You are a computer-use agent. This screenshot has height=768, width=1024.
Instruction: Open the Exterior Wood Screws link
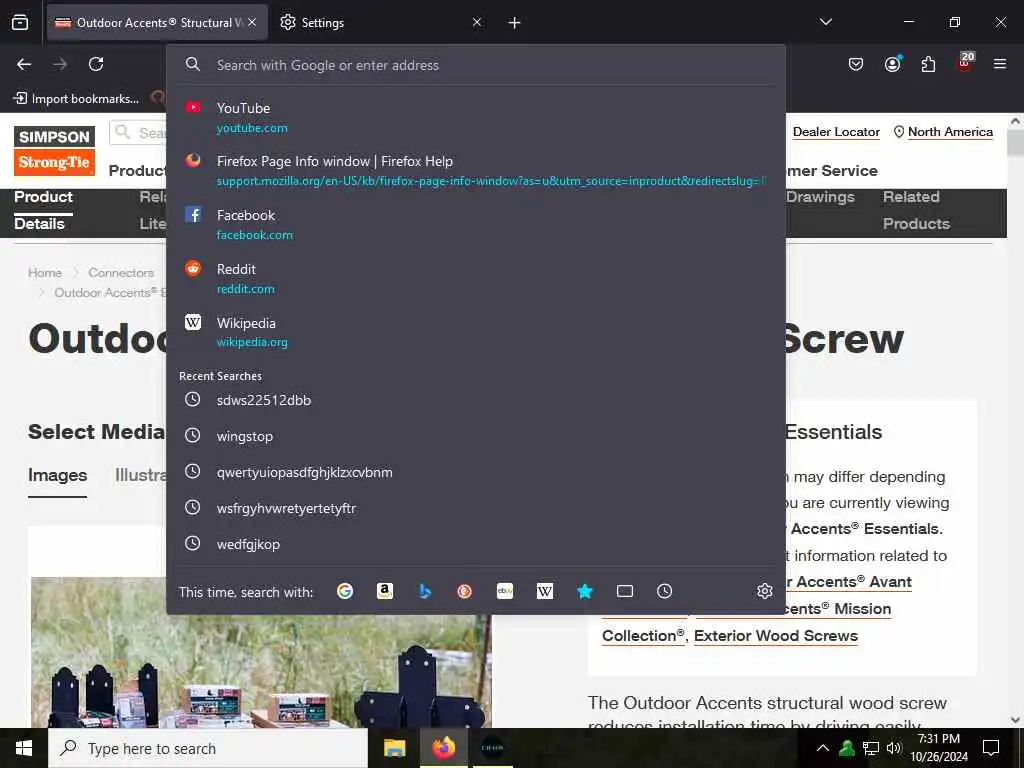coord(776,635)
